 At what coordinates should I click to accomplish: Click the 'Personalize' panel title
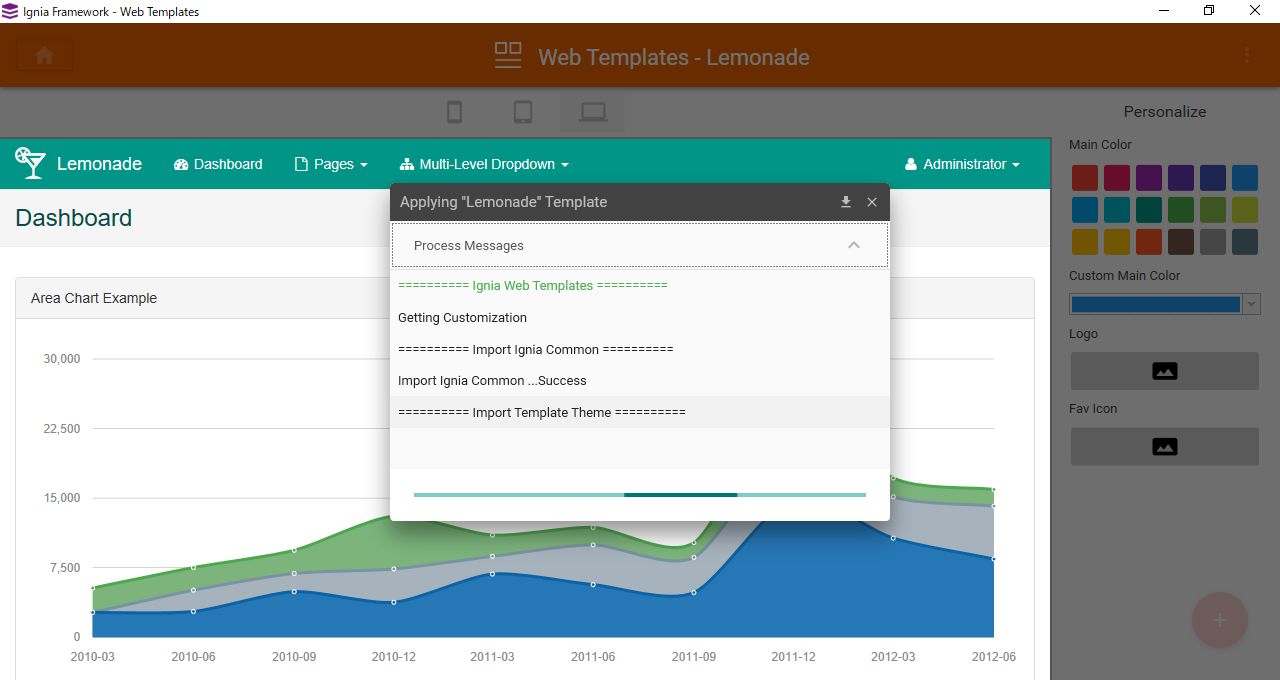1165,112
